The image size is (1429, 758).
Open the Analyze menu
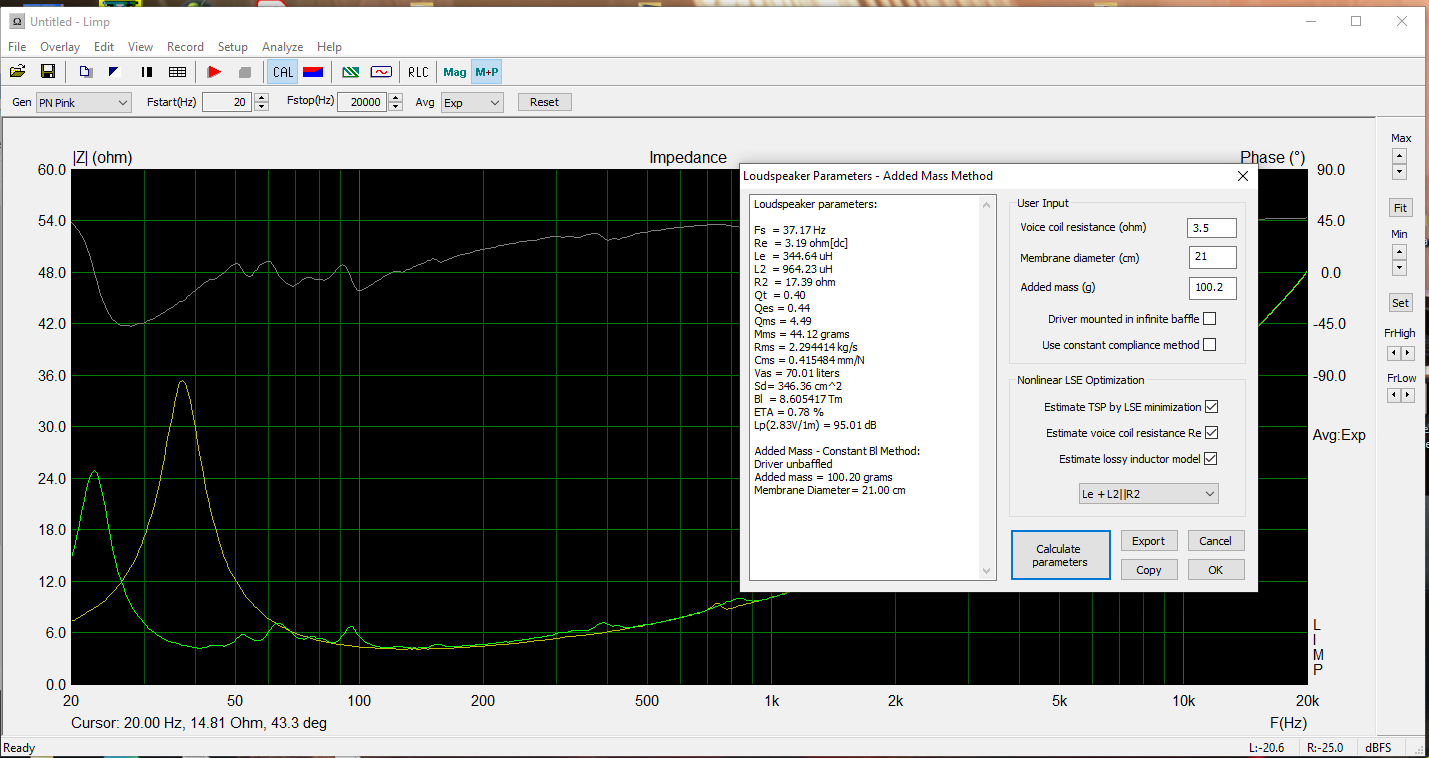(x=282, y=47)
